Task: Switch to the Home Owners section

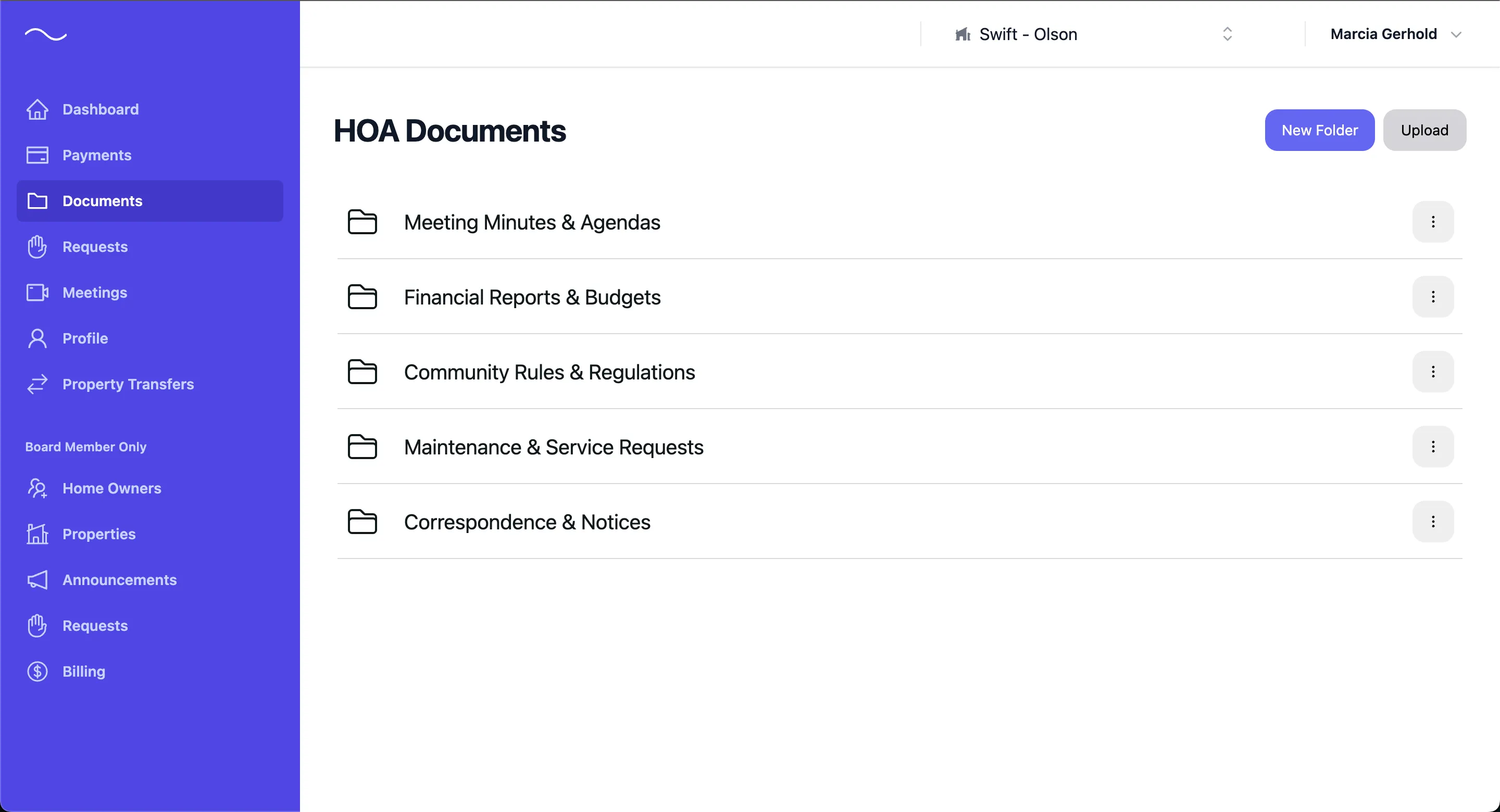Action: point(112,488)
